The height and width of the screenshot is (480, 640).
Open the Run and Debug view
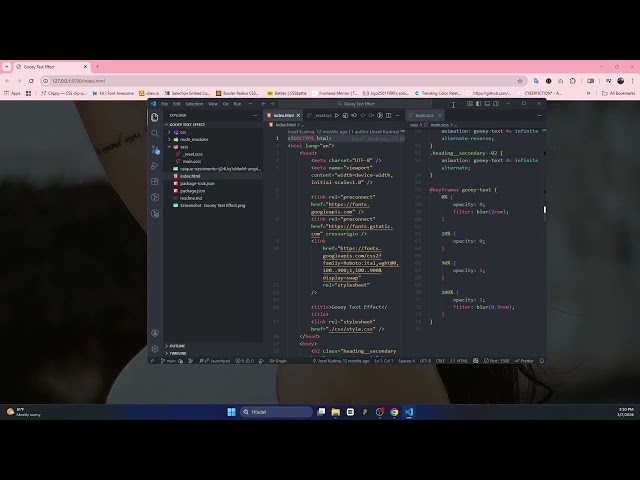click(155, 165)
